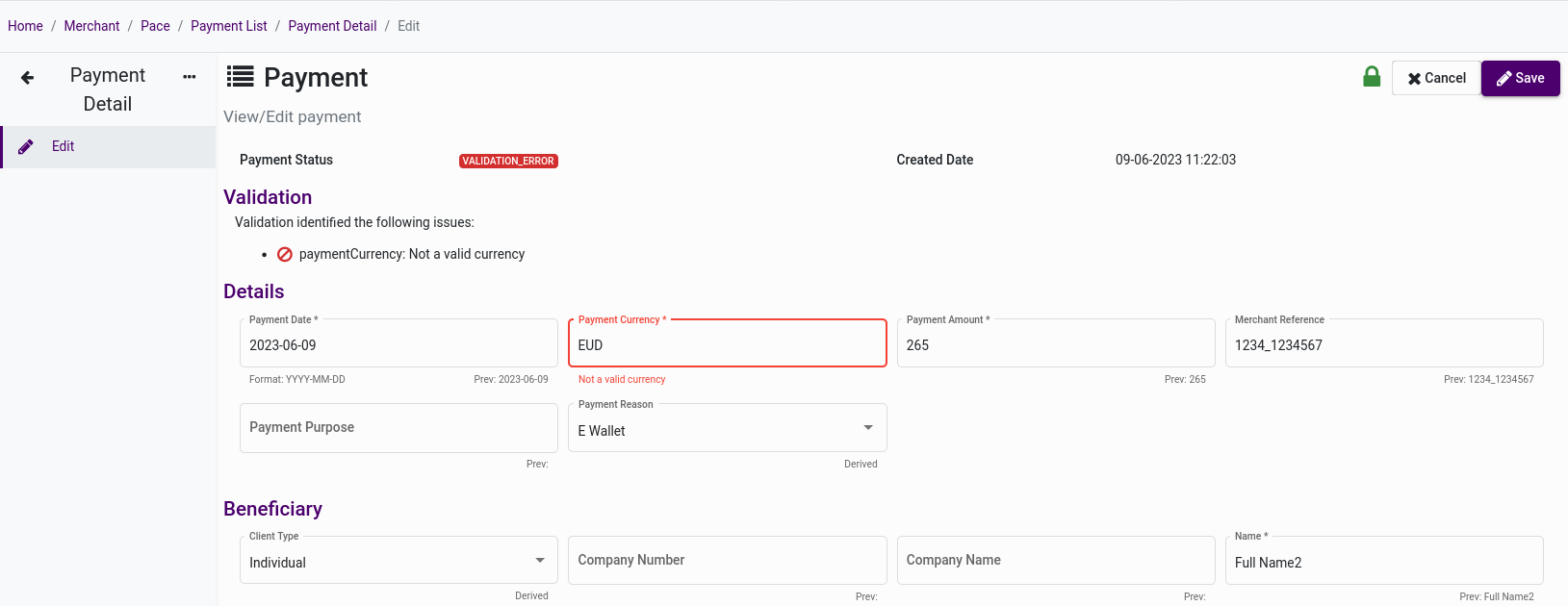Open the Client Type dropdown
The width and height of the screenshot is (1568, 606).
[x=539, y=561]
